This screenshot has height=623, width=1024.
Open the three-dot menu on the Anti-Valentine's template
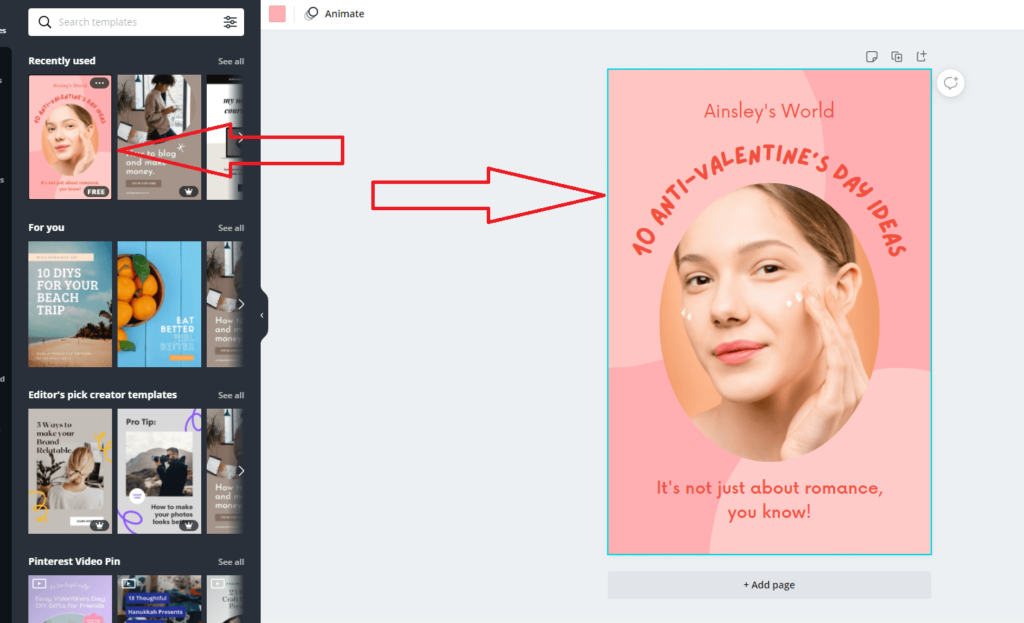[99, 83]
